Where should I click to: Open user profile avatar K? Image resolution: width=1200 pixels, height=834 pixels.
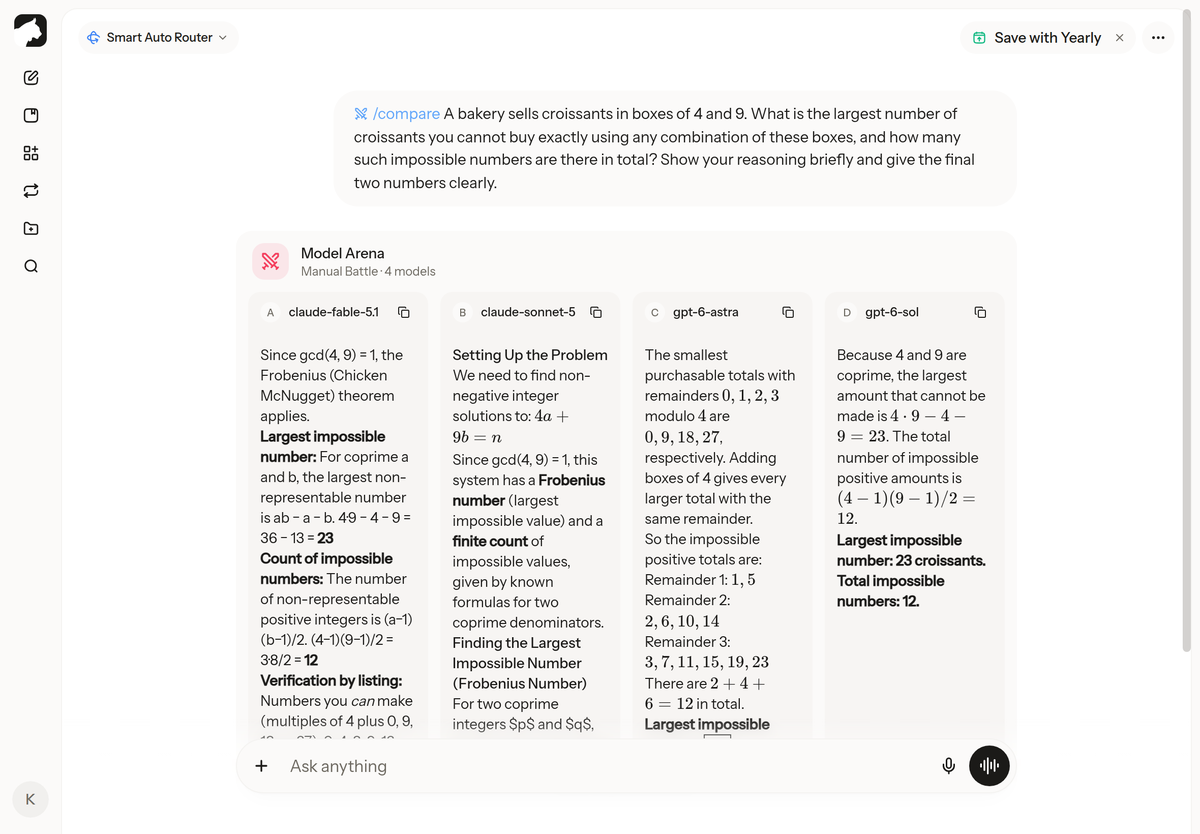[30, 798]
